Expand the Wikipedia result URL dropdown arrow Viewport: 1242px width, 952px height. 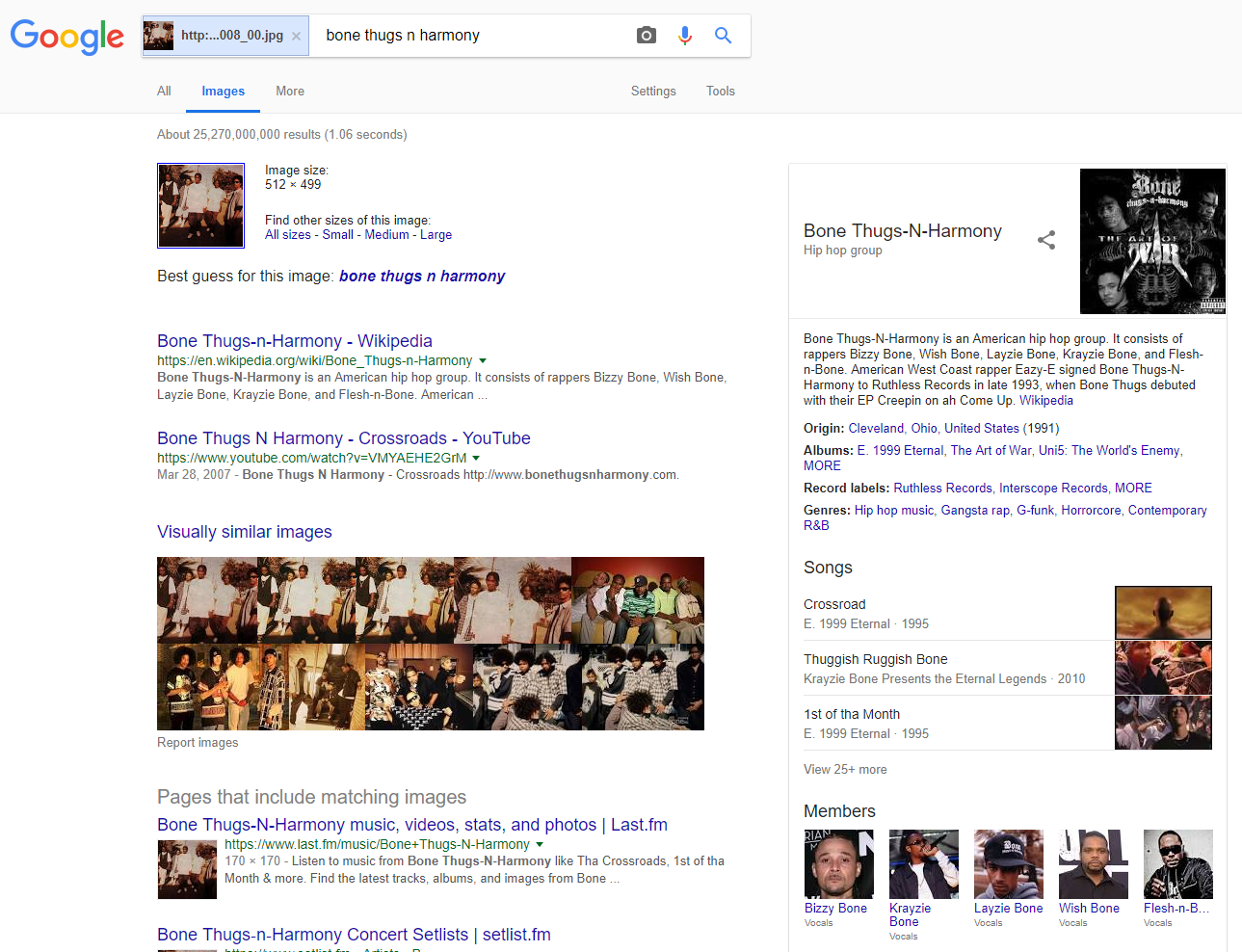pyautogui.click(x=483, y=361)
